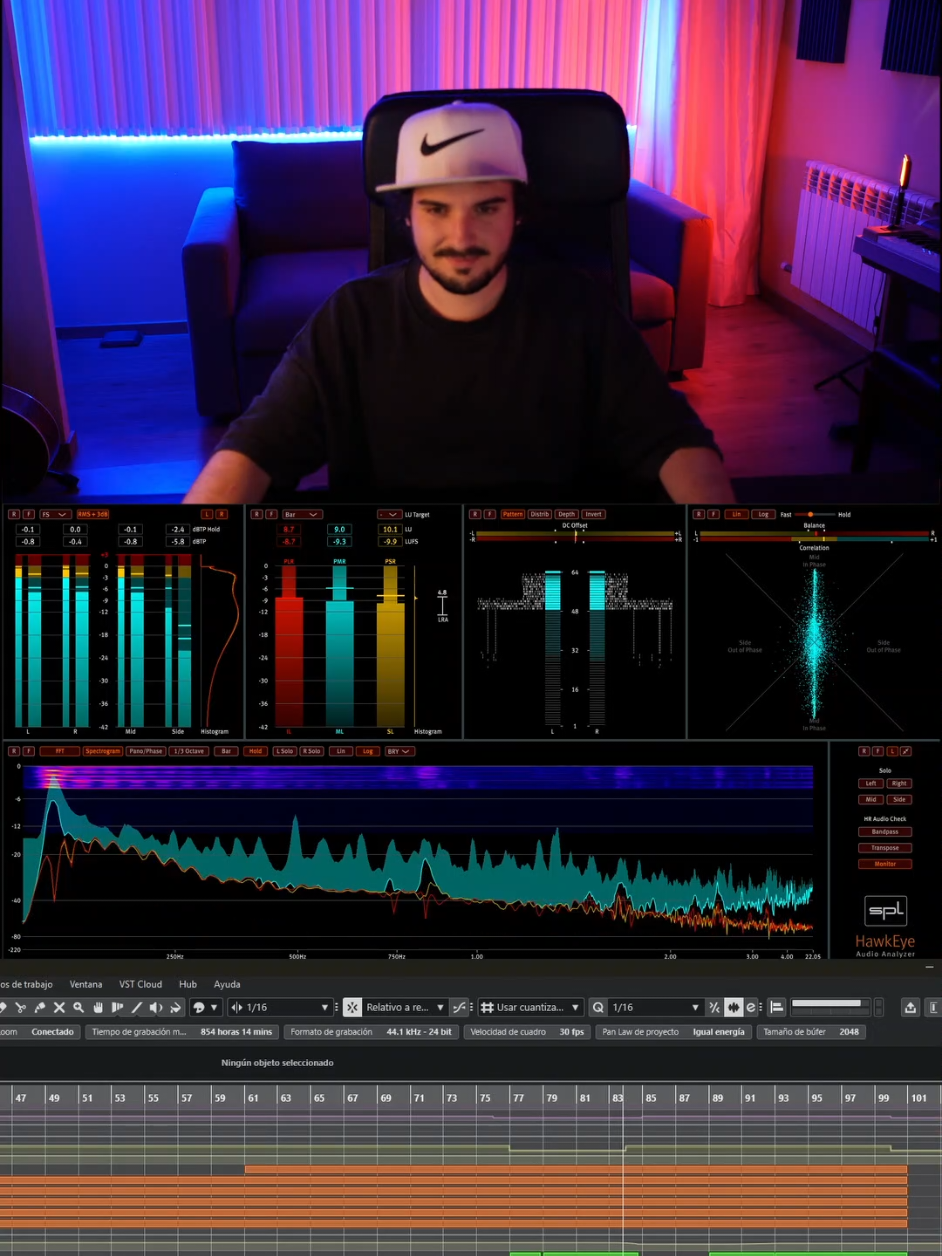Select the draw pencil tool
Image resolution: width=942 pixels, height=1256 pixels.
tap(136, 1007)
